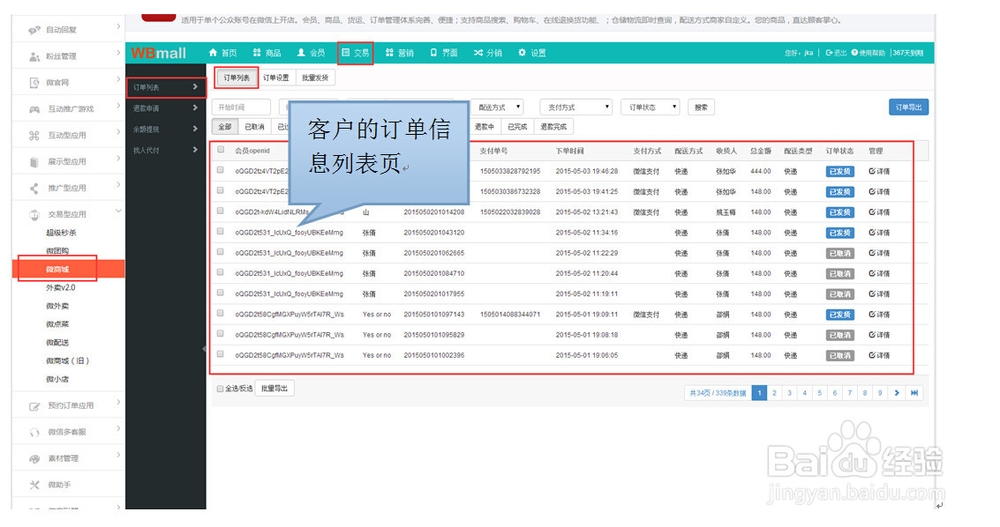Click the 首页 home icon
Image resolution: width=1000 pixels, height=527 pixels.
click(x=213, y=52)
